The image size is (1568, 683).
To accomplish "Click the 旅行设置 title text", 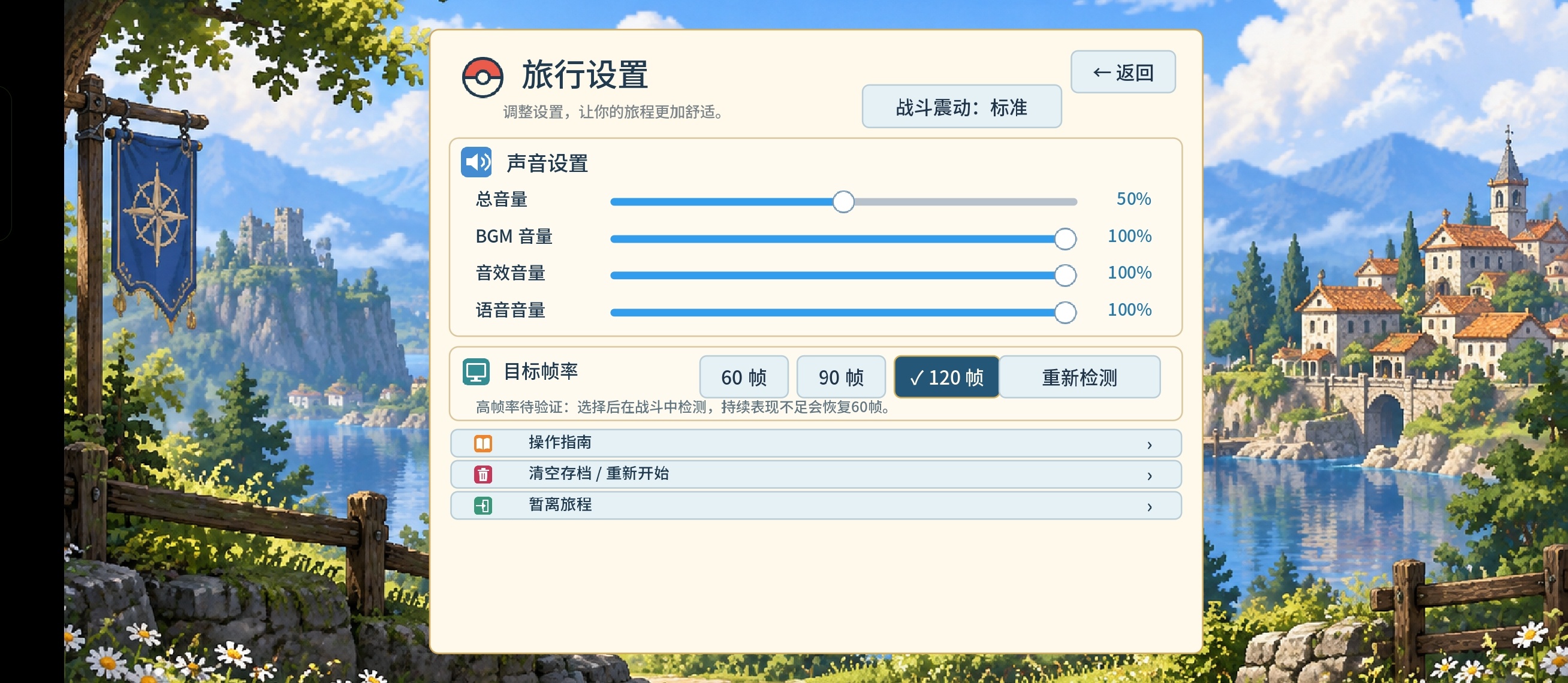I will tap(584, 75).
